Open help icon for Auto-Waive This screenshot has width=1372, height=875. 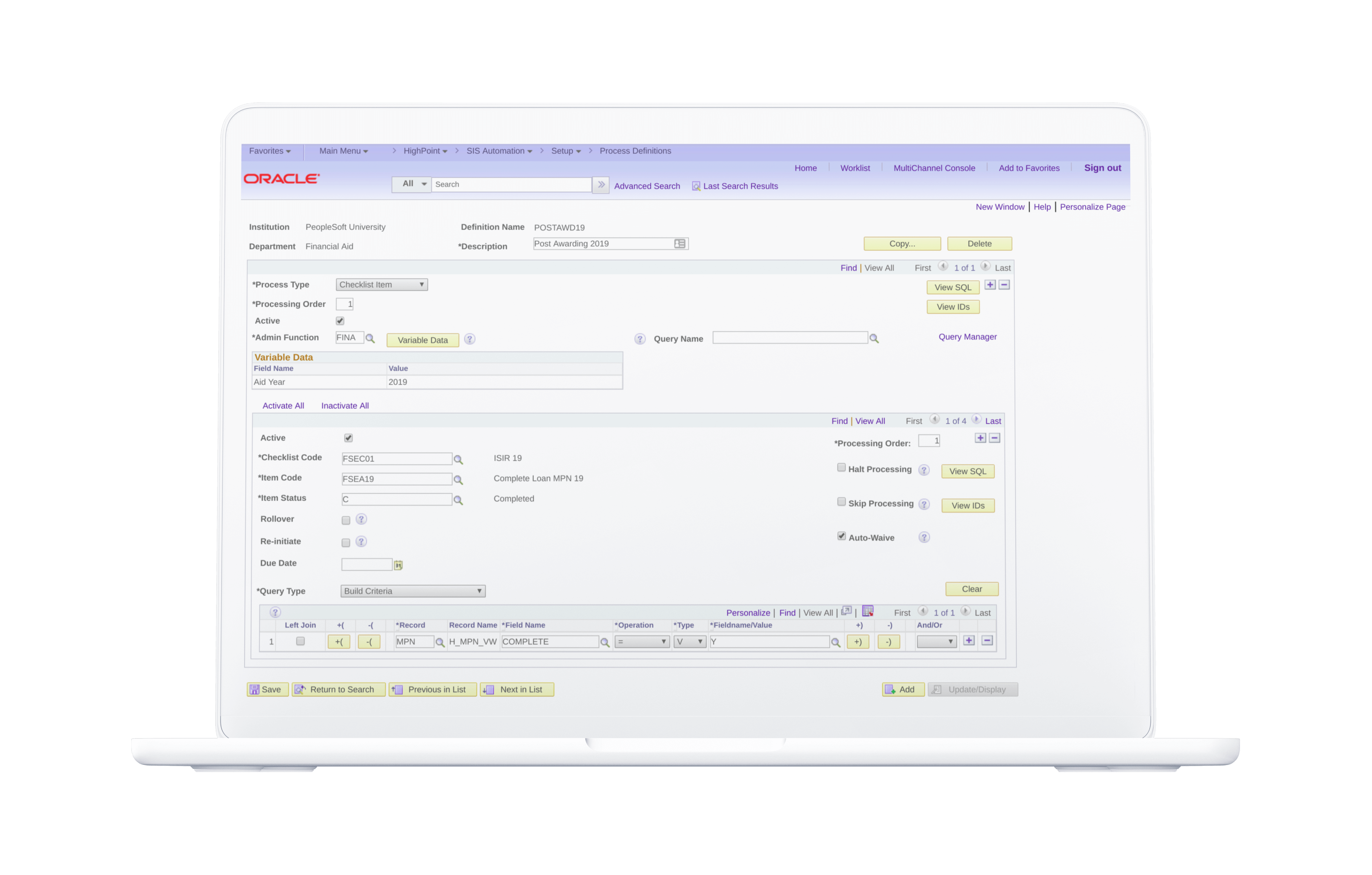tap(924, 538)
